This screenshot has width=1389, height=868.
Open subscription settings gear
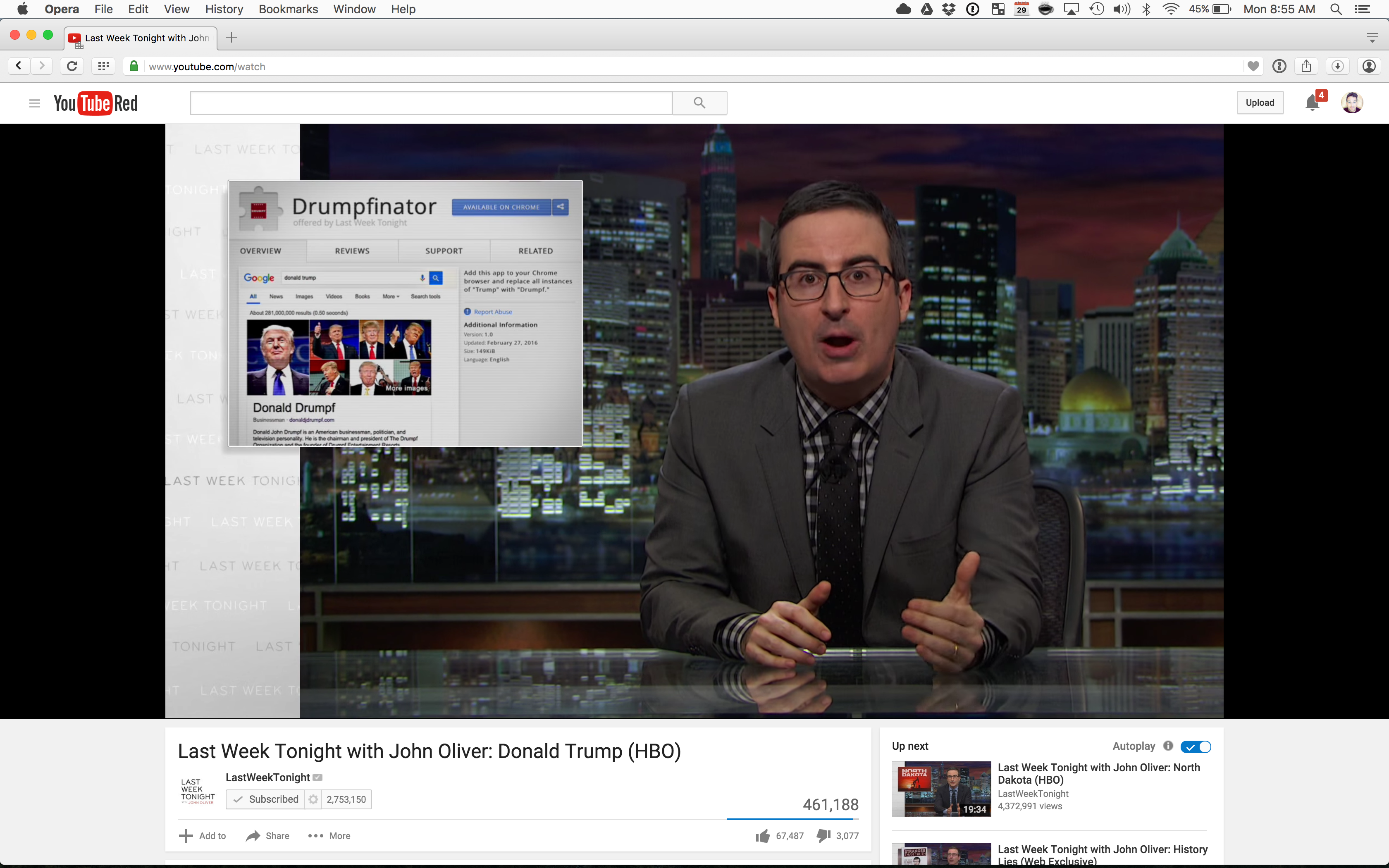[313, 799]
